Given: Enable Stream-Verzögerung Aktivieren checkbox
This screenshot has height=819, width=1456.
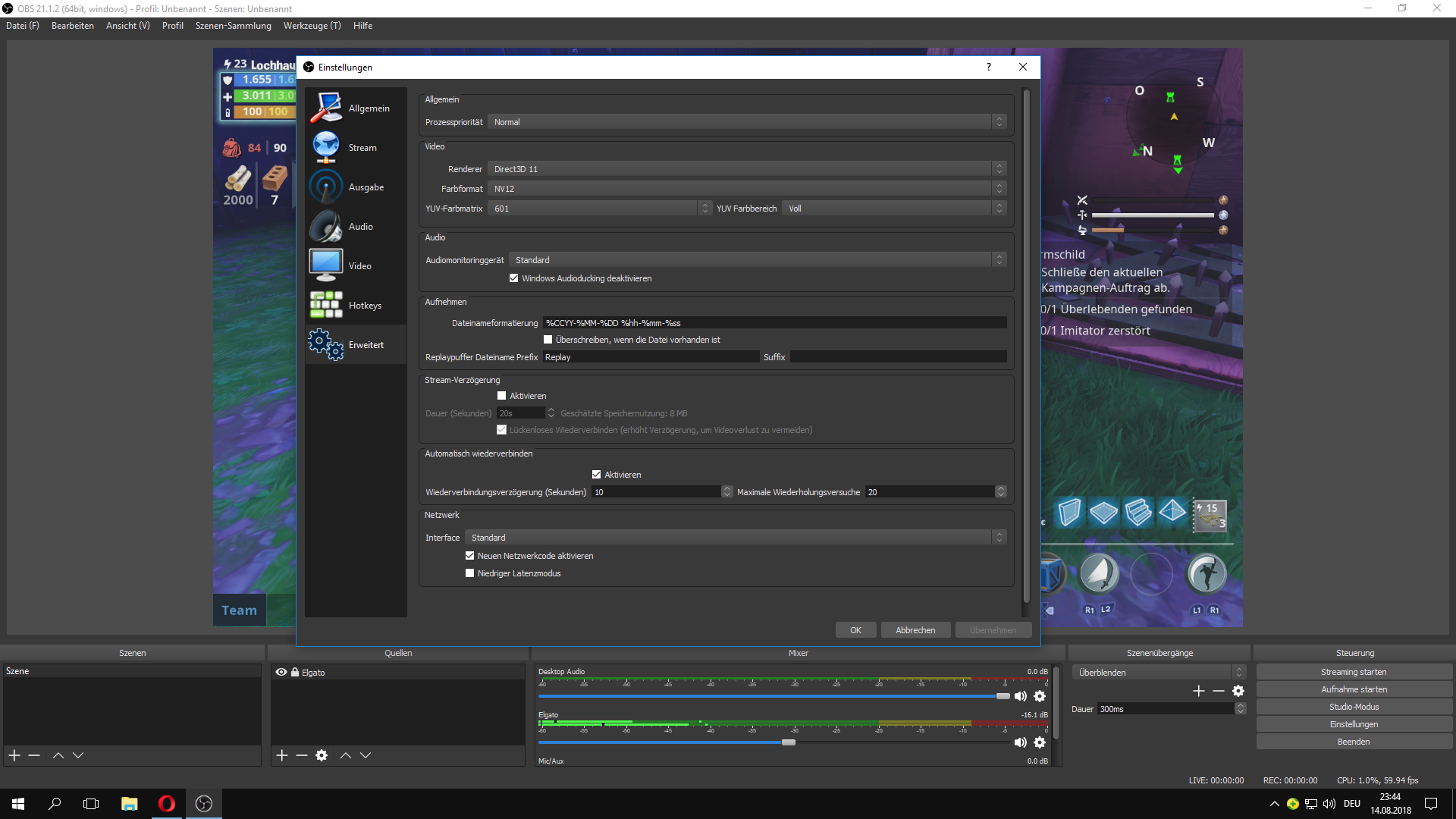Looking at the screenshot, I should point(502,396).
